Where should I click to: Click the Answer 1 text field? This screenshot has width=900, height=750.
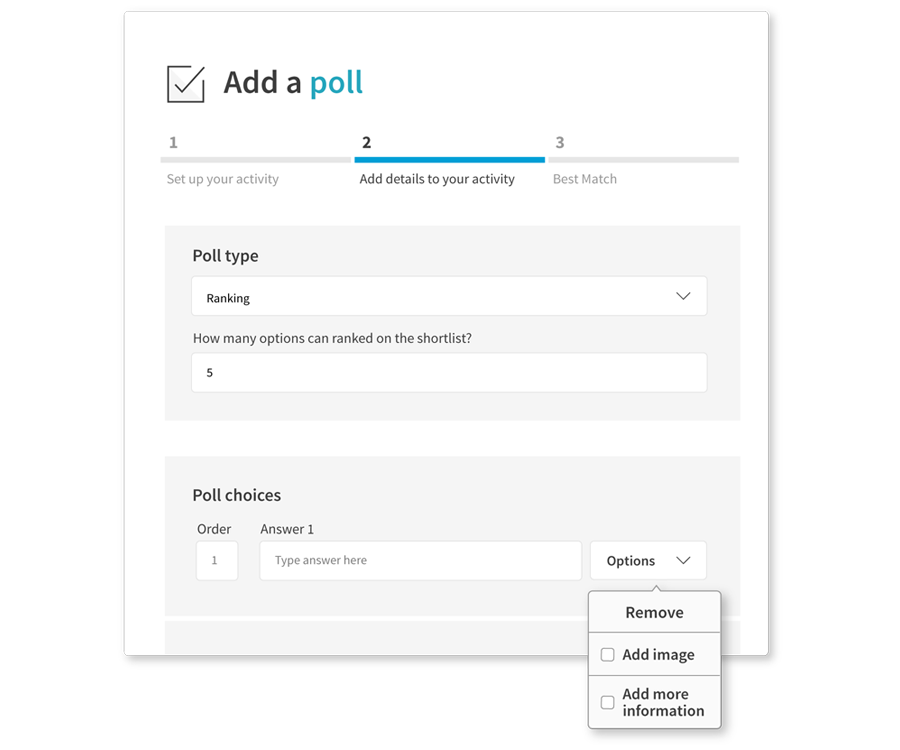pos(420,560)
